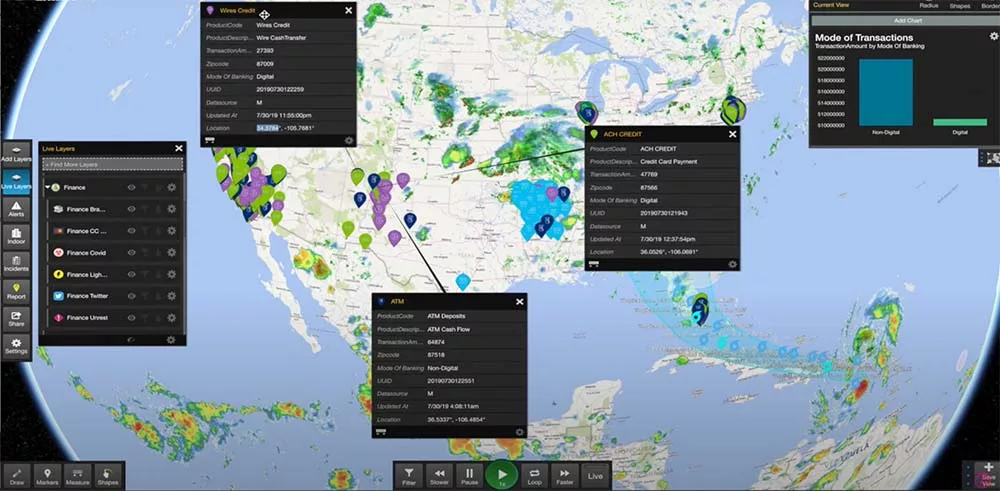Click the Faster playback button
The width and height of the screenshot is (1000, 491).
564,476
